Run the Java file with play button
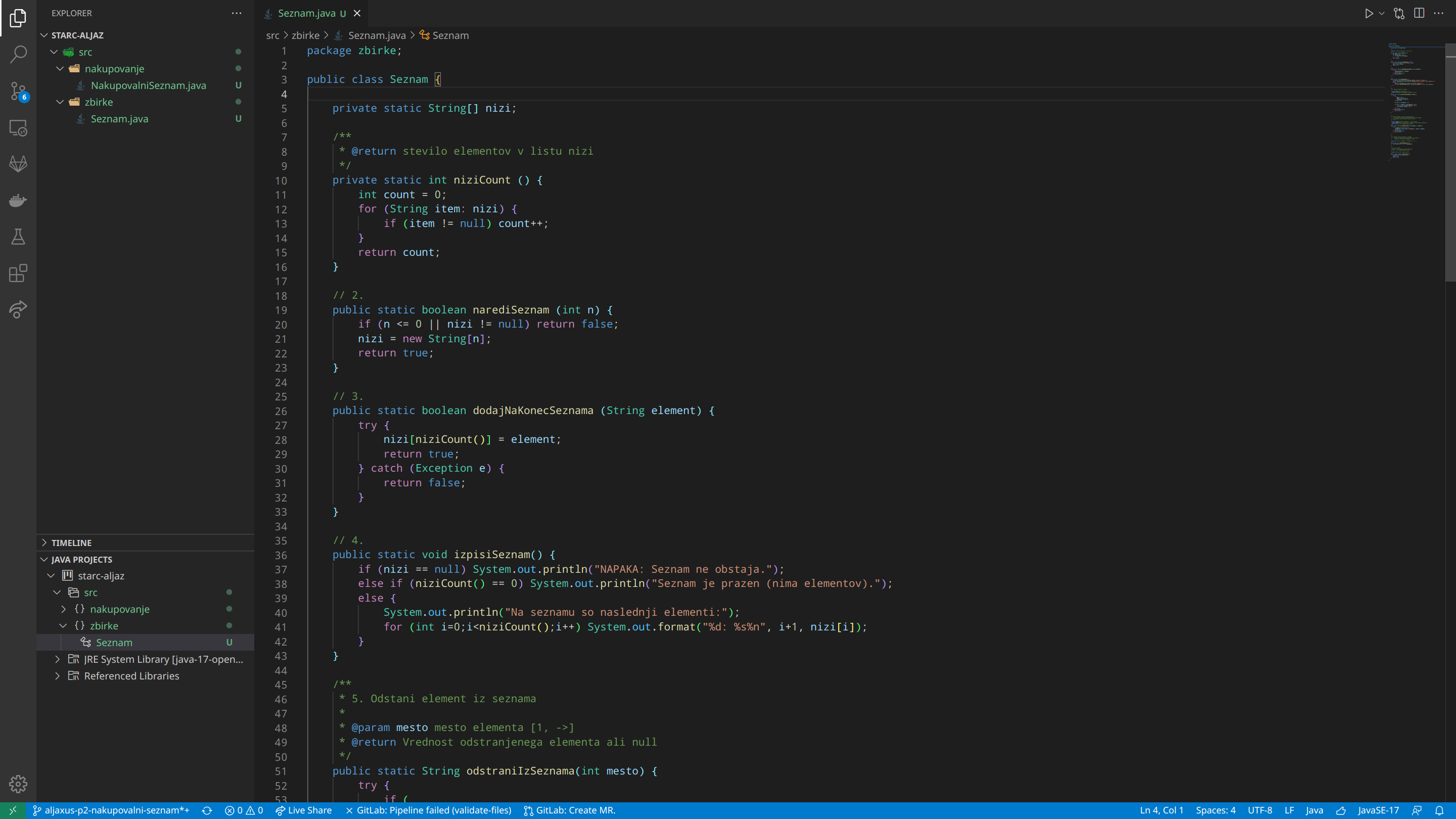Viewport: 1456px width, 819px height. point(1369,13)
